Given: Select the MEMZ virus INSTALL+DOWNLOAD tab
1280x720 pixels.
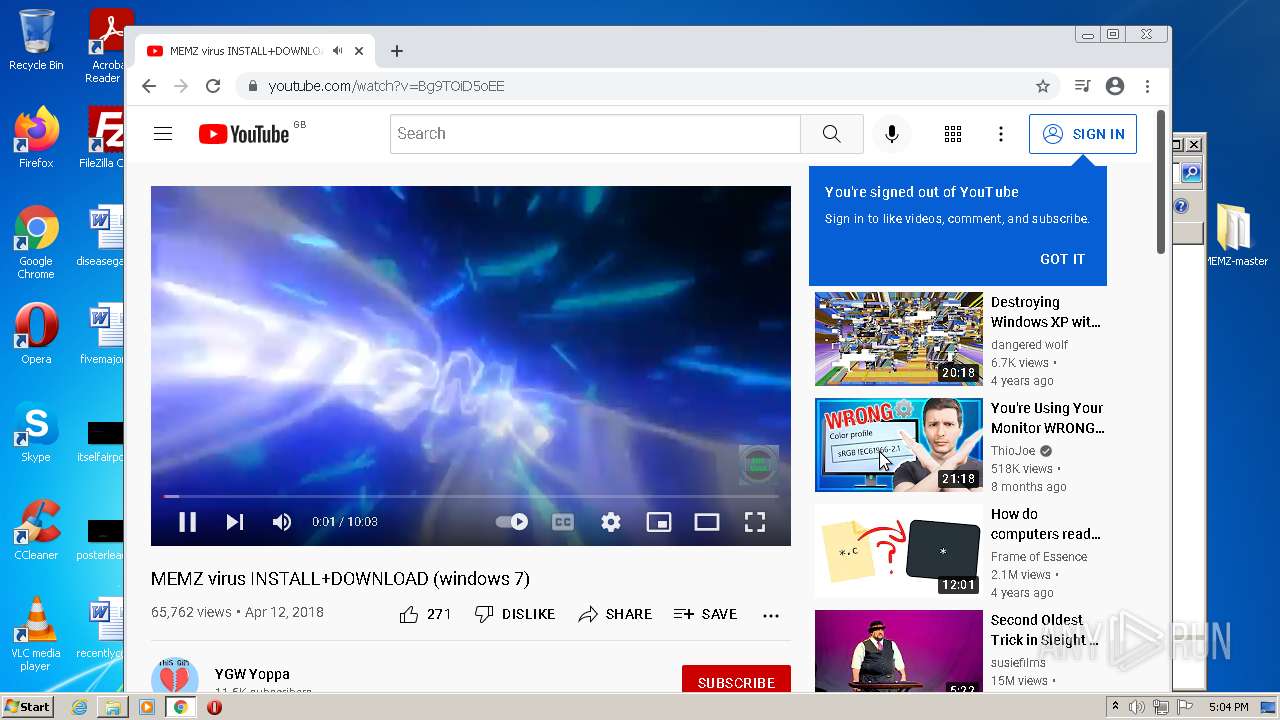Looking at the screenshot, I should coord(255,51).
